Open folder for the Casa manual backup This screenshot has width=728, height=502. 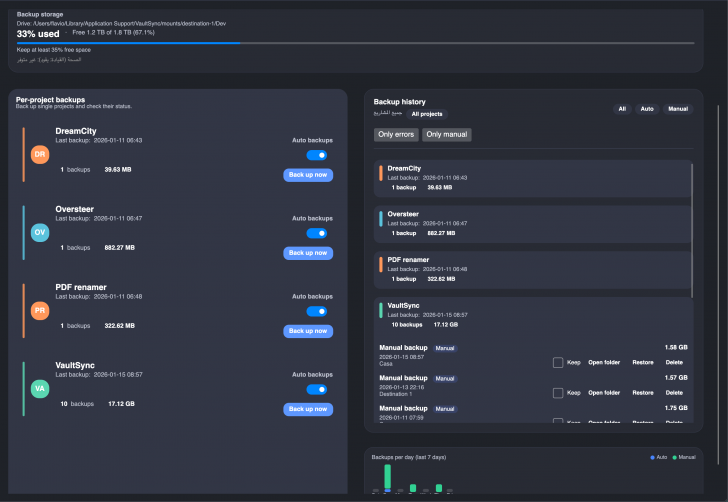click(604, 363)
